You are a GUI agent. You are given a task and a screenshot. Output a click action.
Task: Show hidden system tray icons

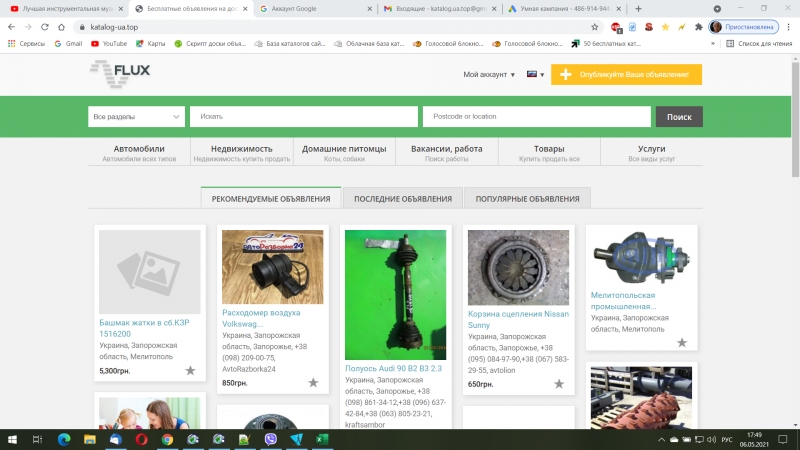(661, 439)
